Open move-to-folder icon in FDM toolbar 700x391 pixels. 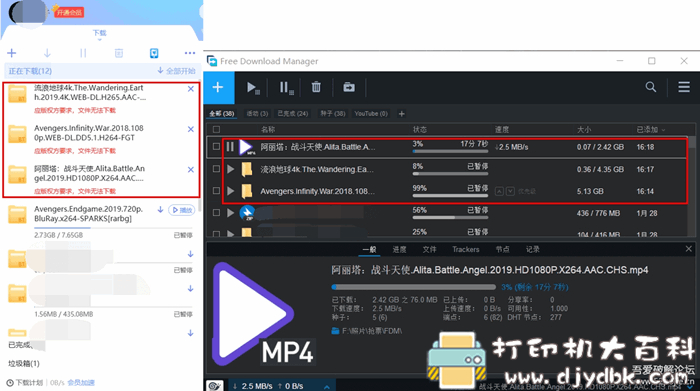click(x=349, y=87)
